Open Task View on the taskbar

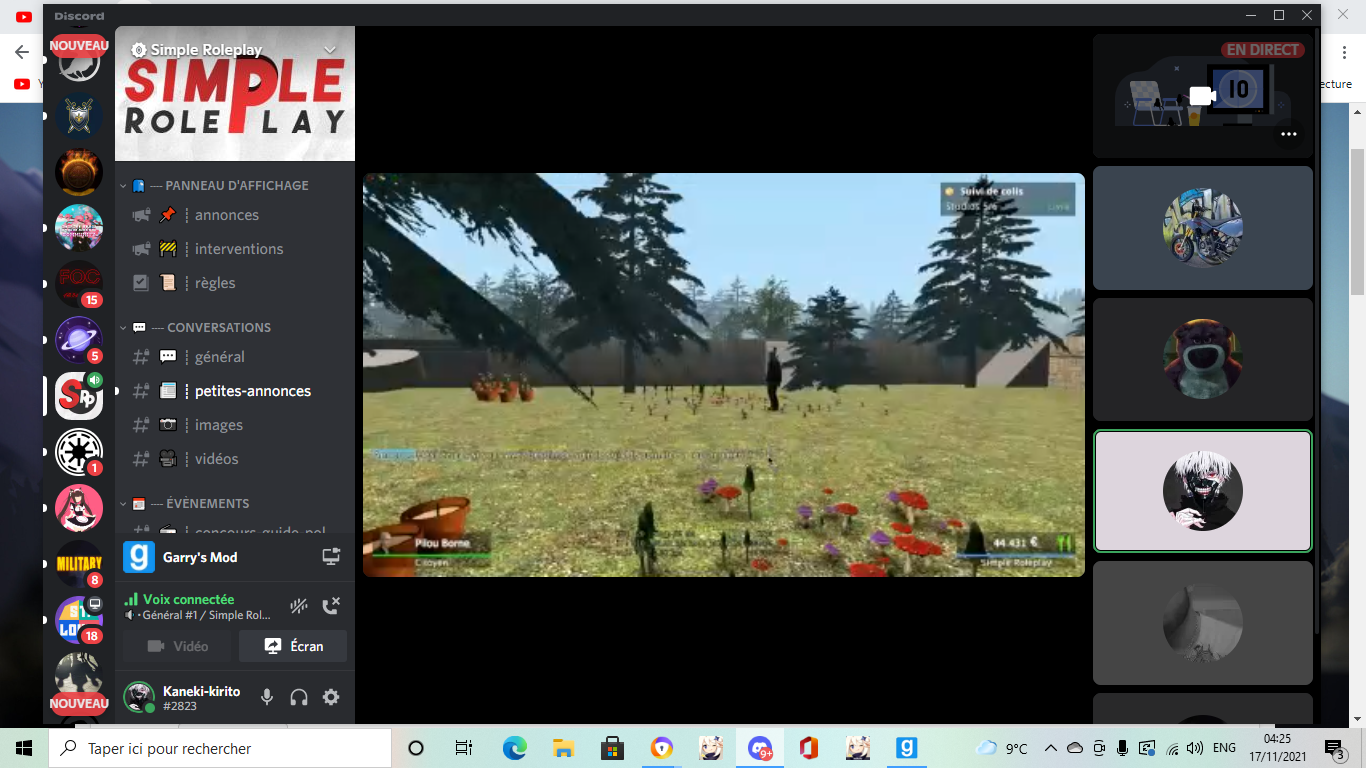click(x=464, y=748)
